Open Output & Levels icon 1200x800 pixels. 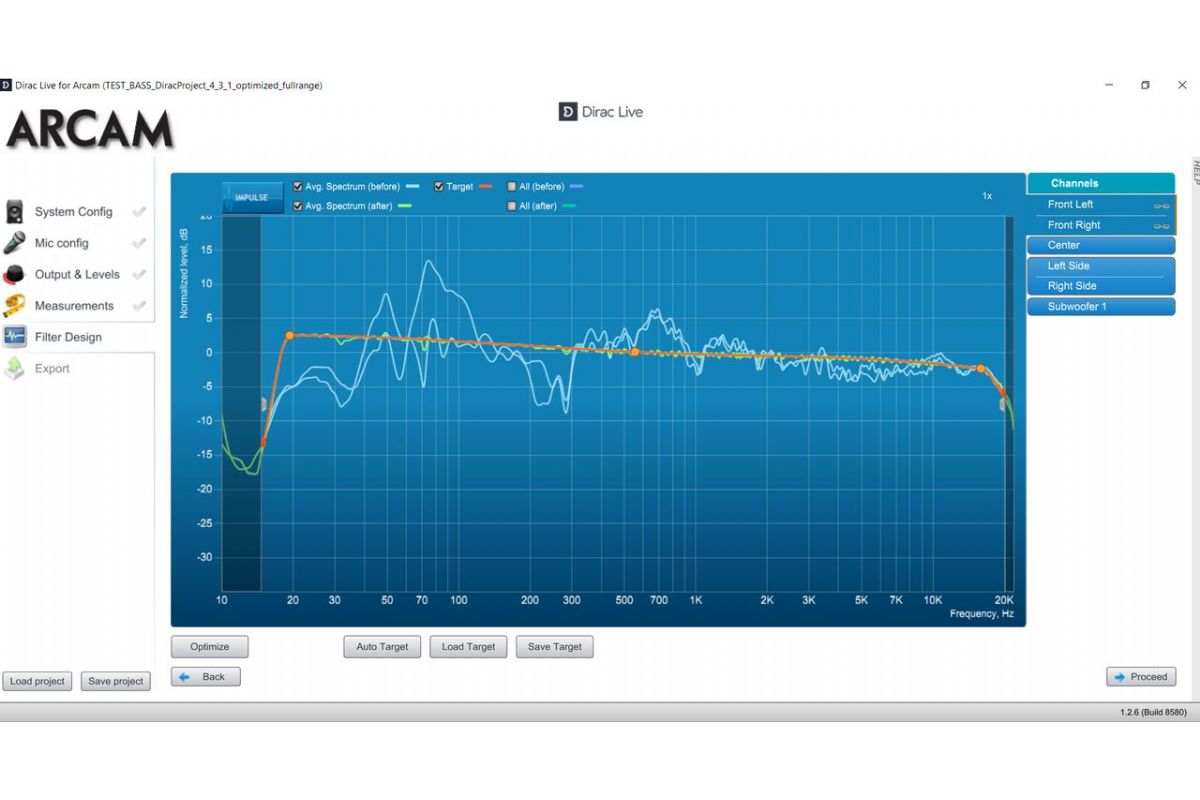coord(14,274)
